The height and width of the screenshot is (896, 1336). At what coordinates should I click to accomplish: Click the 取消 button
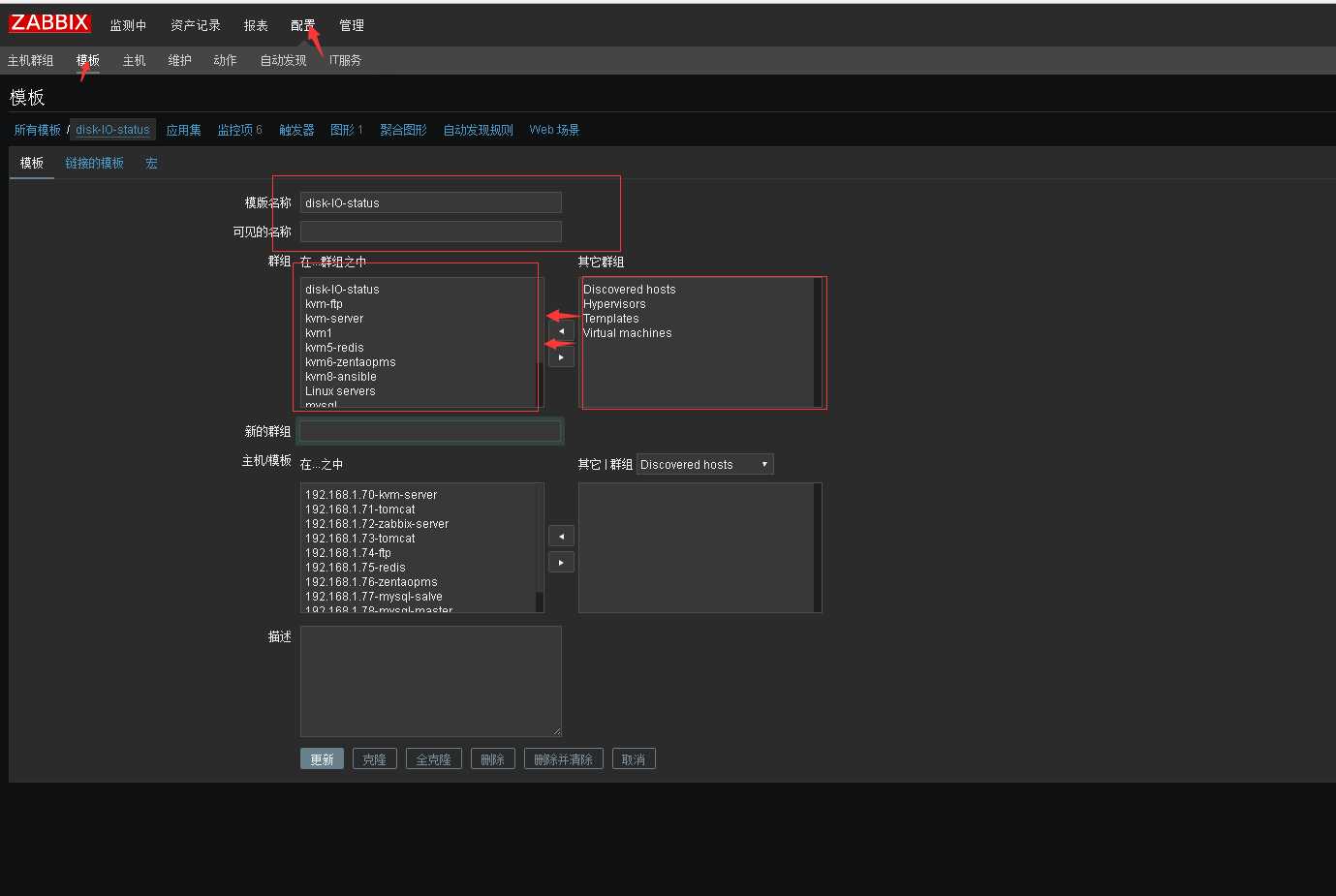point(633,759)
